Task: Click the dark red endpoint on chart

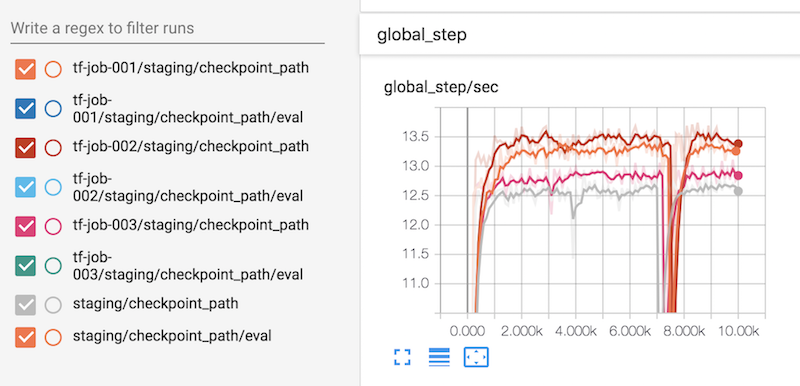Action: (x=738, y=144)
